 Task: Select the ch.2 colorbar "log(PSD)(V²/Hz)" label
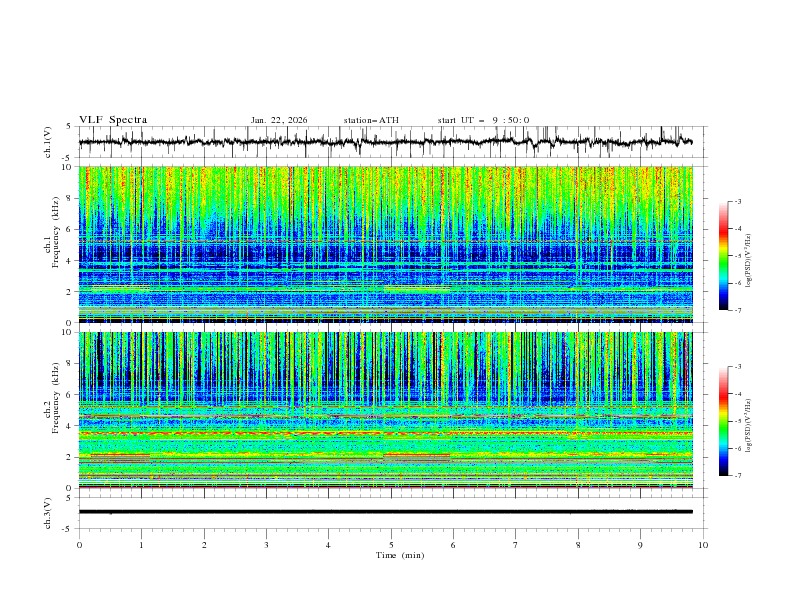pos(748,426)
